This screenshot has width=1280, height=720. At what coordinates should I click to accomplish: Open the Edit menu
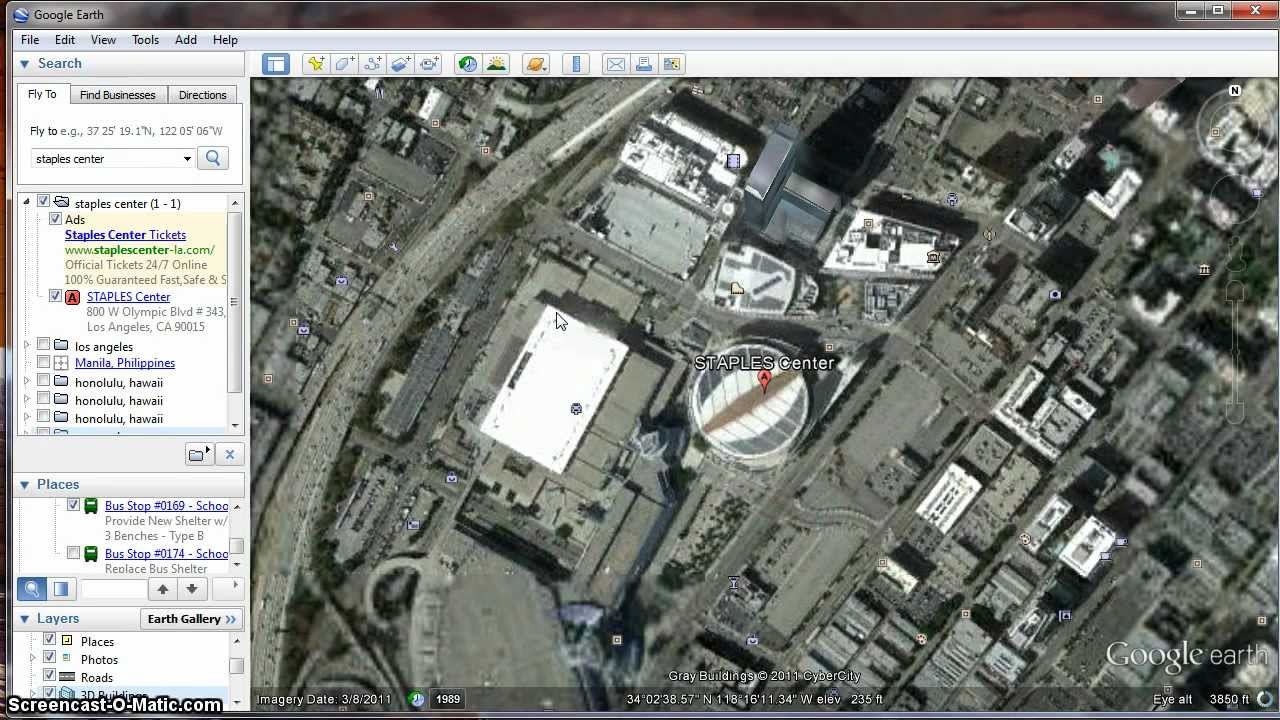[x=65, y=40]
